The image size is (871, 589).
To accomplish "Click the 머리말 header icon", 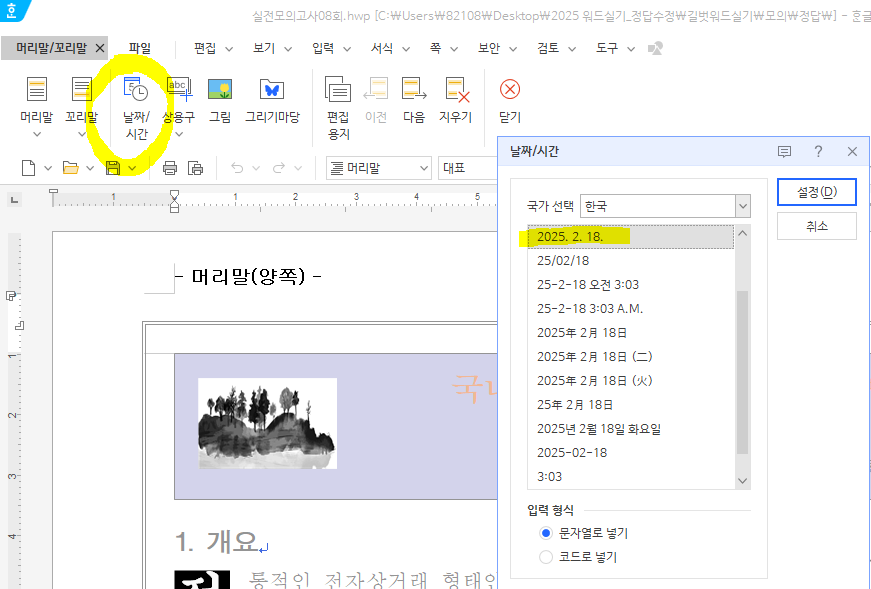I will (37, 92).
